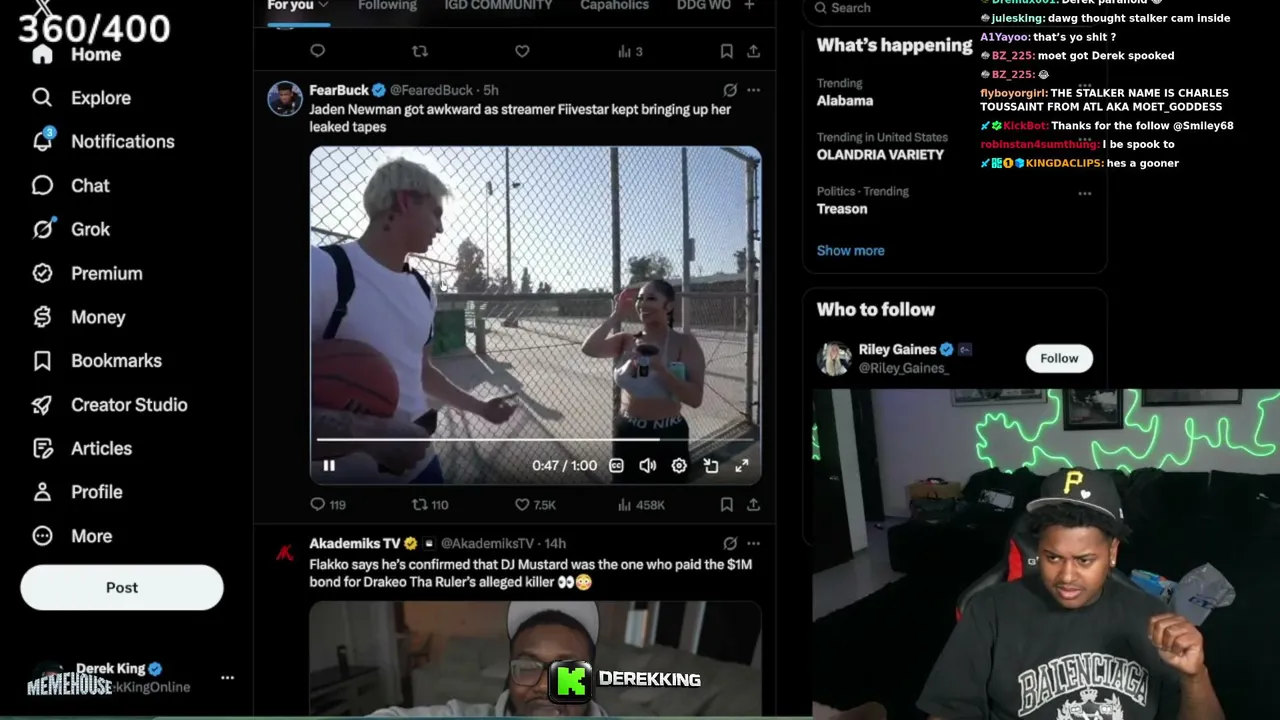Click Show more under trends
1280x720 pixels.
[x=850, y=251]
